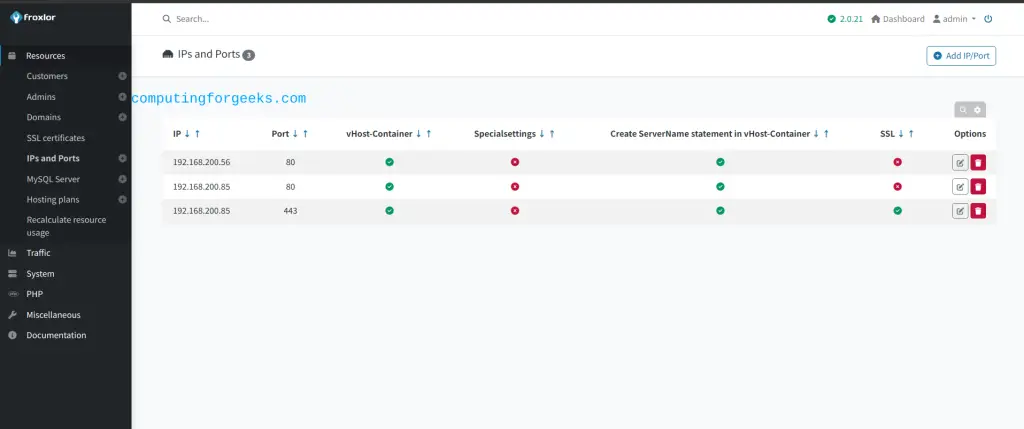Click version 2.0.21 status indicator

click(845, 19)
